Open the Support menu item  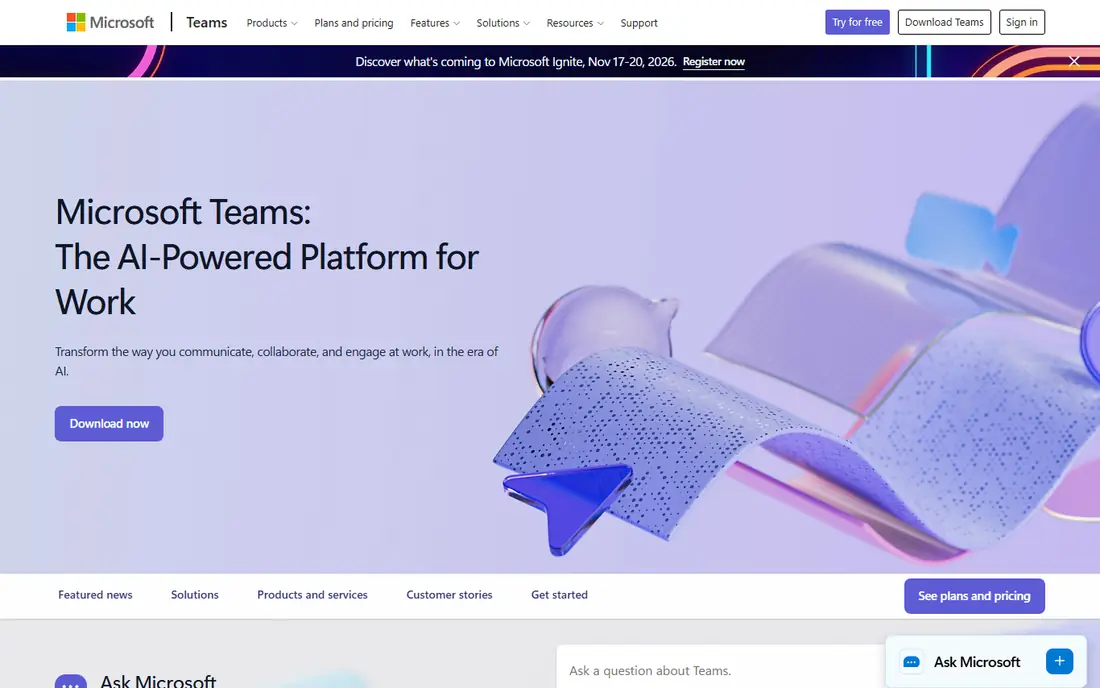point(638,23)
